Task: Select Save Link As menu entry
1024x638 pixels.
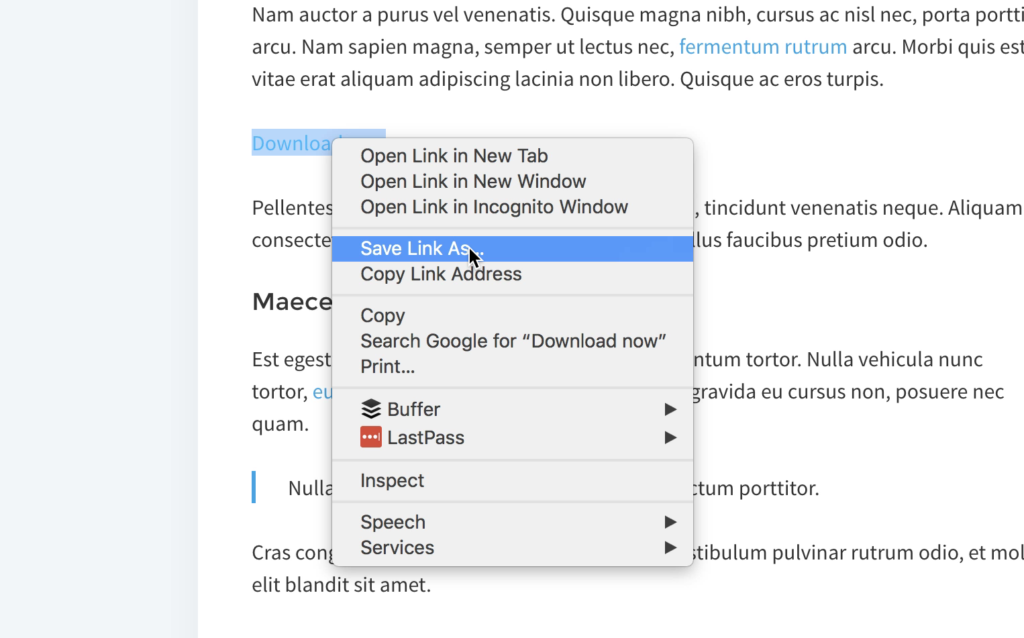Action: click(513, 249)
